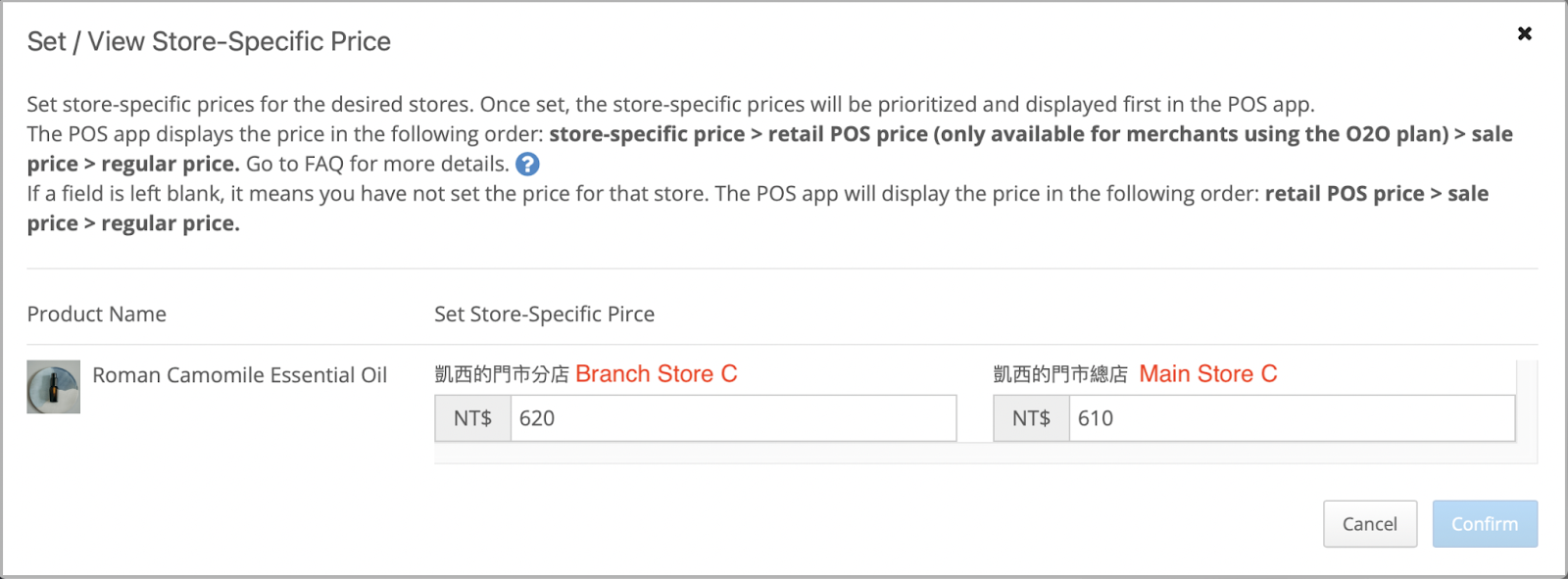Click the 凱西的門市分店 store name
The width and height of the screenshot is (1568, 579).
pyautogui.click(x=502, y=374)
